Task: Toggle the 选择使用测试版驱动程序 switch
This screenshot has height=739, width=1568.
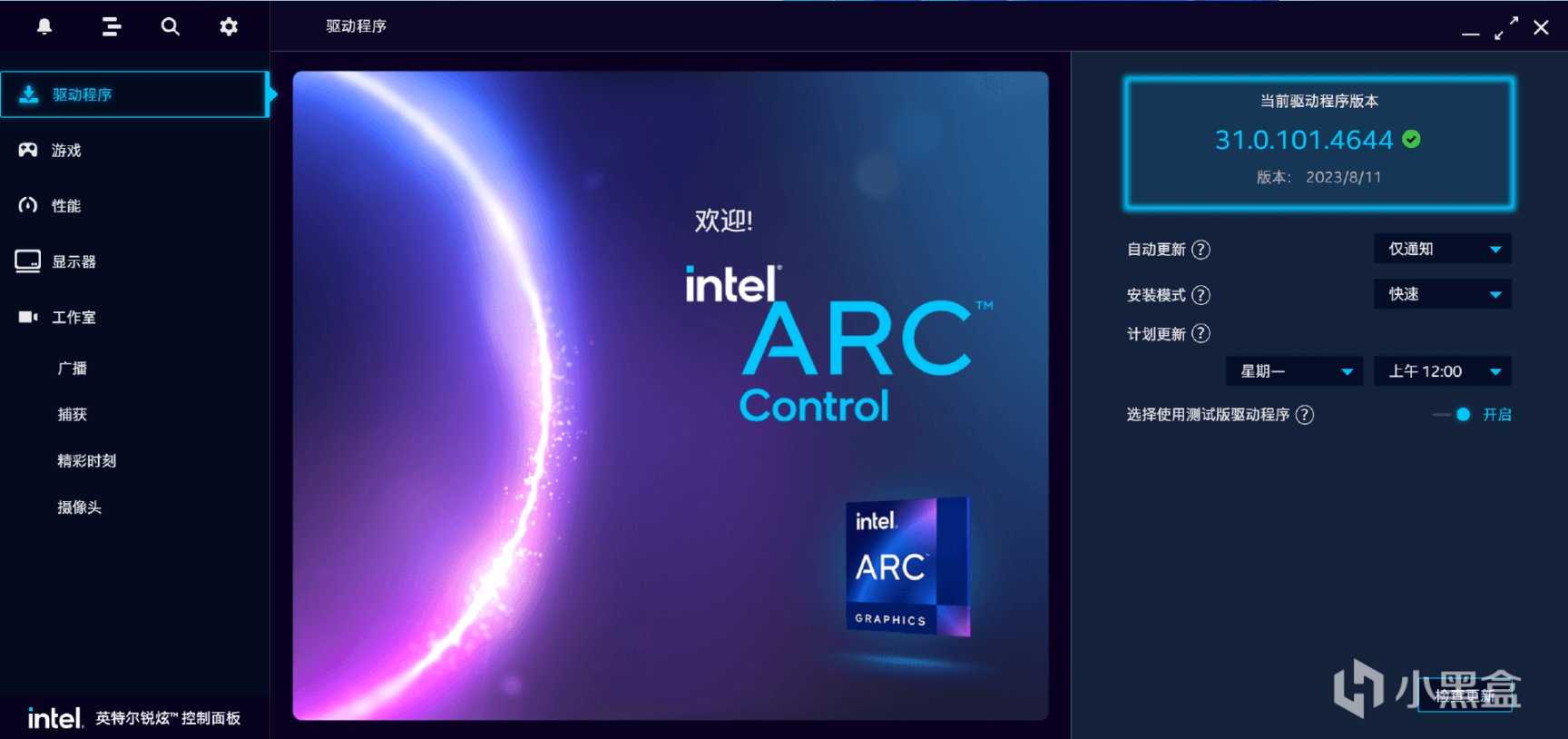Action: 1453,415
